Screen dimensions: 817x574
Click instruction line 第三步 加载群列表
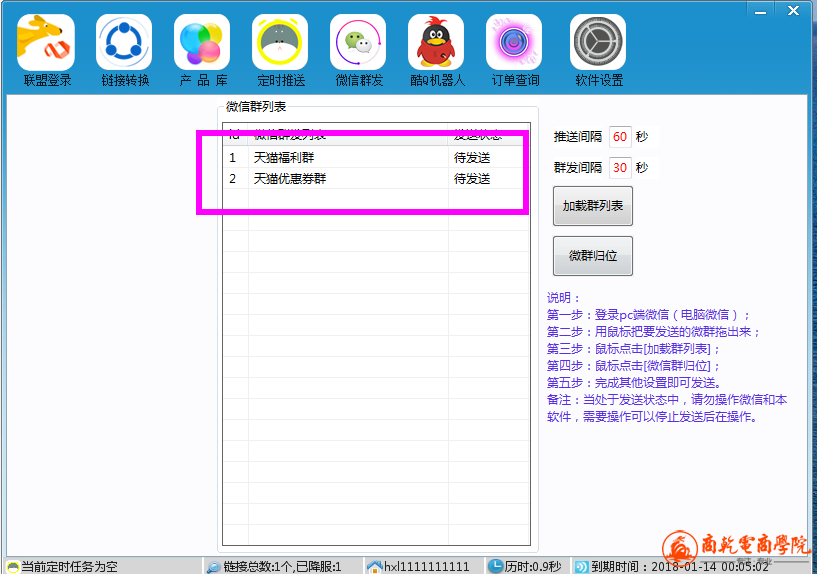633,348
